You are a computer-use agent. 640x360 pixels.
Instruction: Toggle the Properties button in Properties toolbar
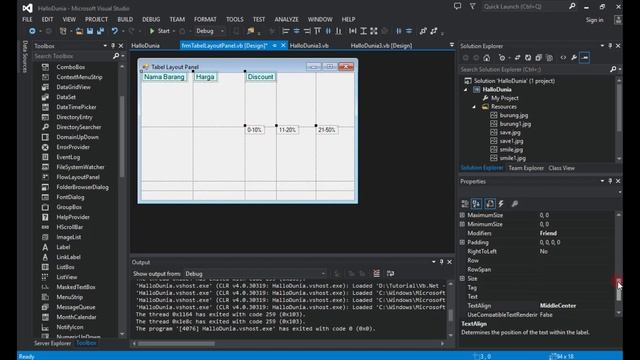coord(490,204)
